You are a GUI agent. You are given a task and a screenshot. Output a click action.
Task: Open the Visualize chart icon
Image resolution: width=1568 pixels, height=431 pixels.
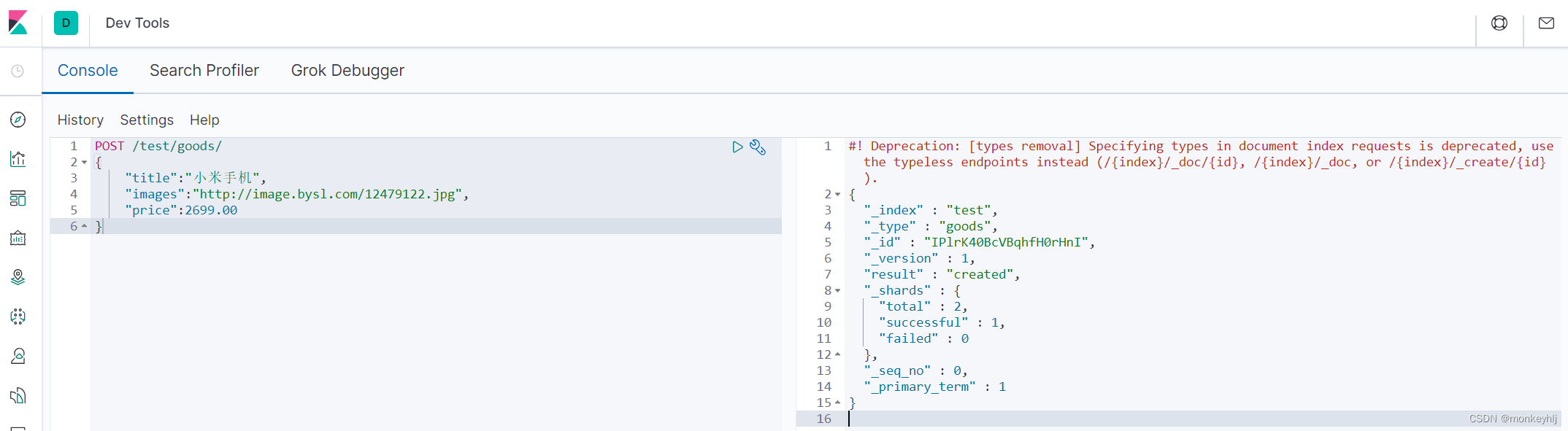tap(18, 159)
